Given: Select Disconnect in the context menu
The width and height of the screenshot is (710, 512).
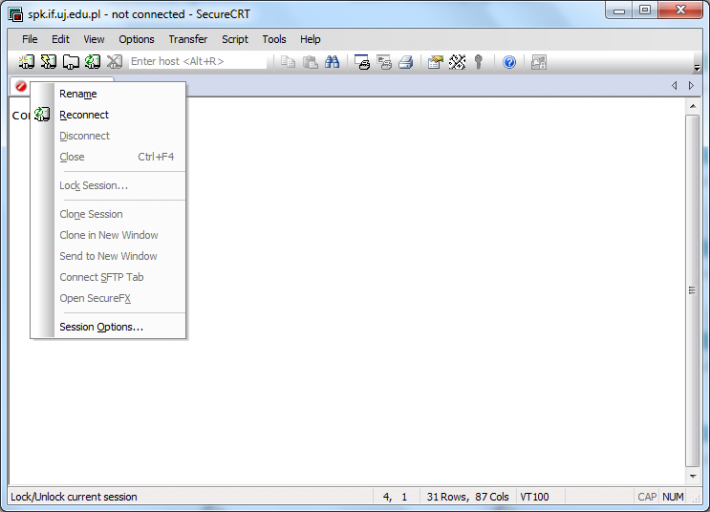Looking at the screenshot, I should 108,136.
